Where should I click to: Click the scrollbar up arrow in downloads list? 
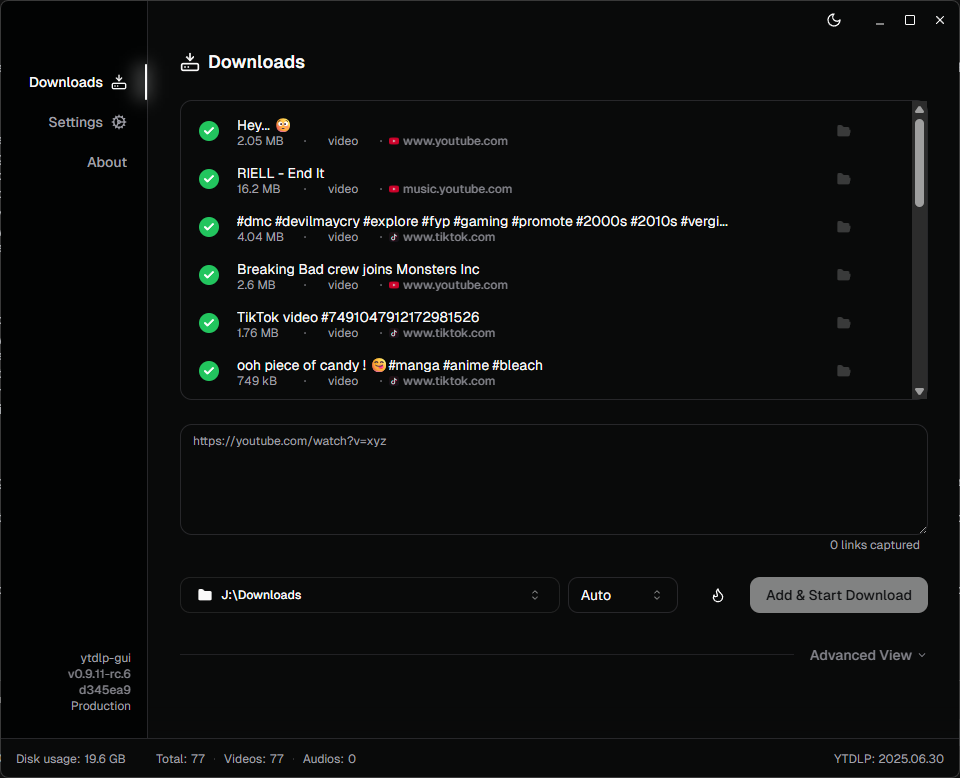[x=919, y=110]
